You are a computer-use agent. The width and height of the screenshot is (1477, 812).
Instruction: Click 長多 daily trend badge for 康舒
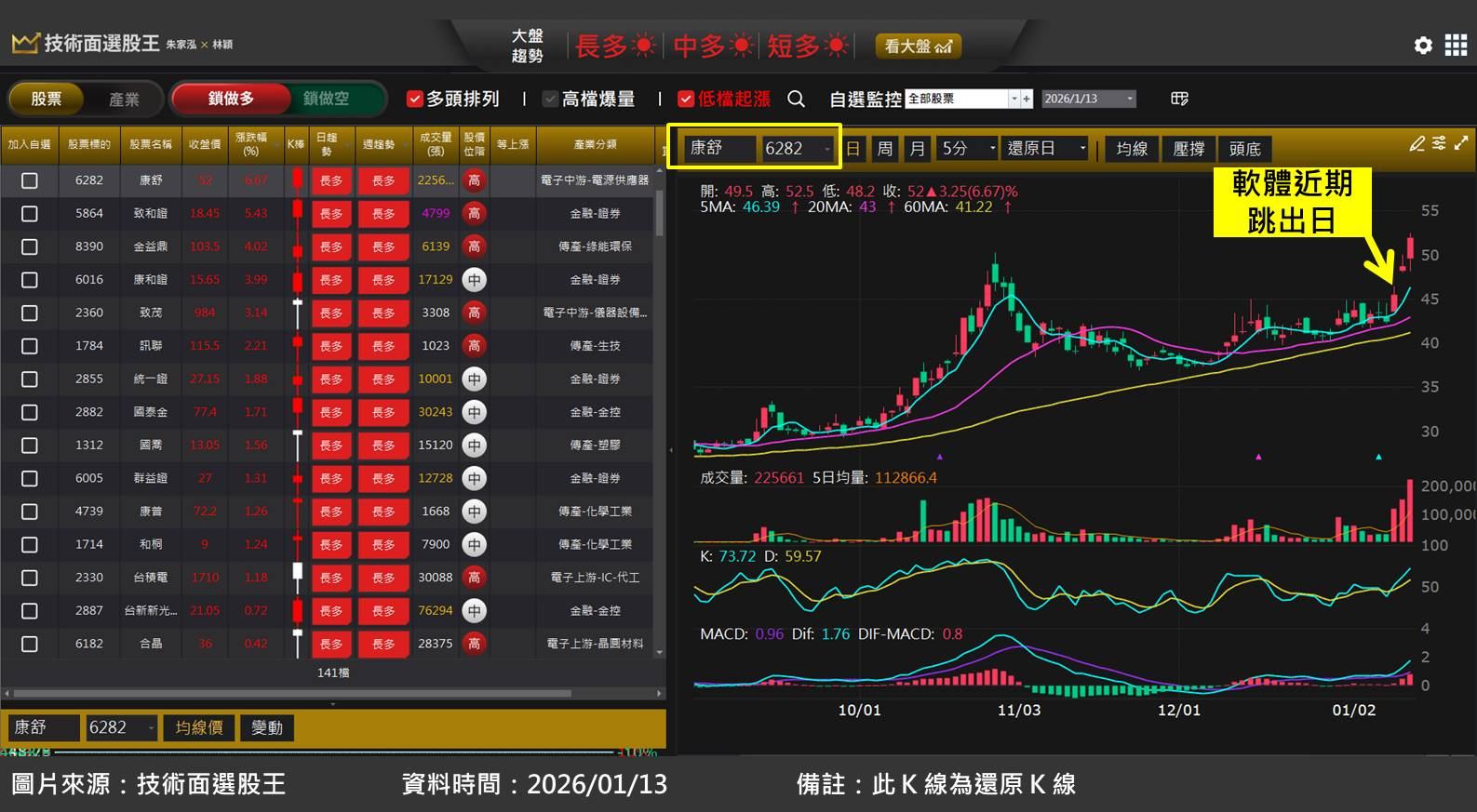point(331,180)
